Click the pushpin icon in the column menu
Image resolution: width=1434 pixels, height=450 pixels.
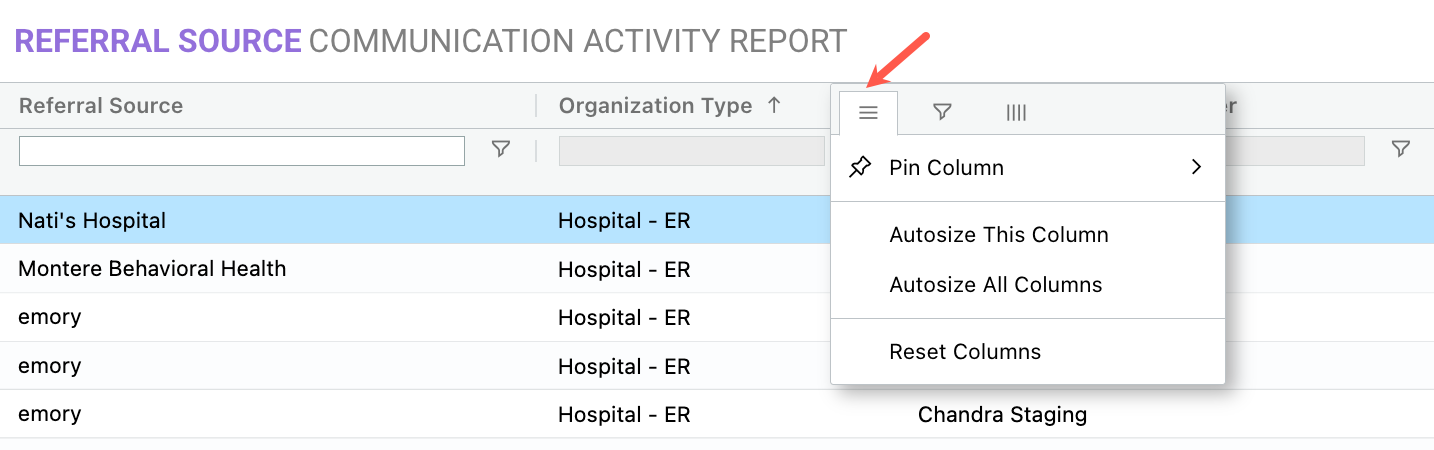(860, 168)
